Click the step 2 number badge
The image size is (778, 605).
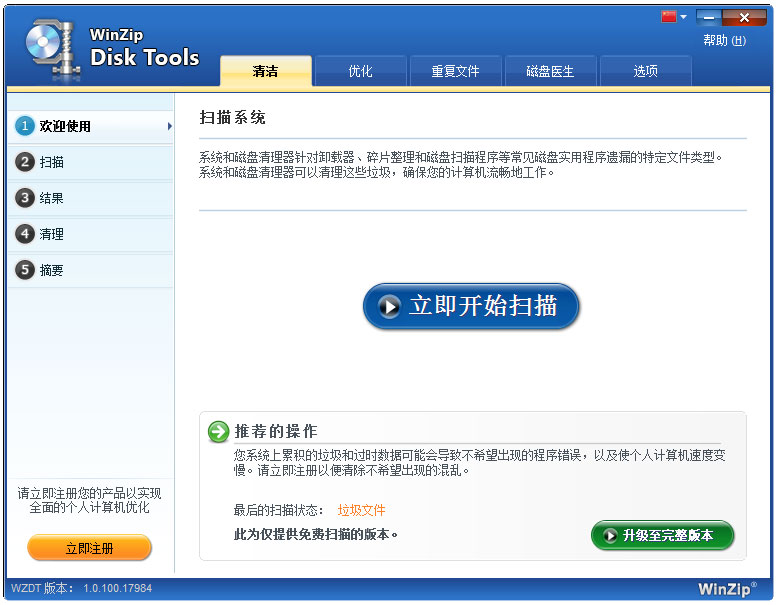(x=24, y=162)
